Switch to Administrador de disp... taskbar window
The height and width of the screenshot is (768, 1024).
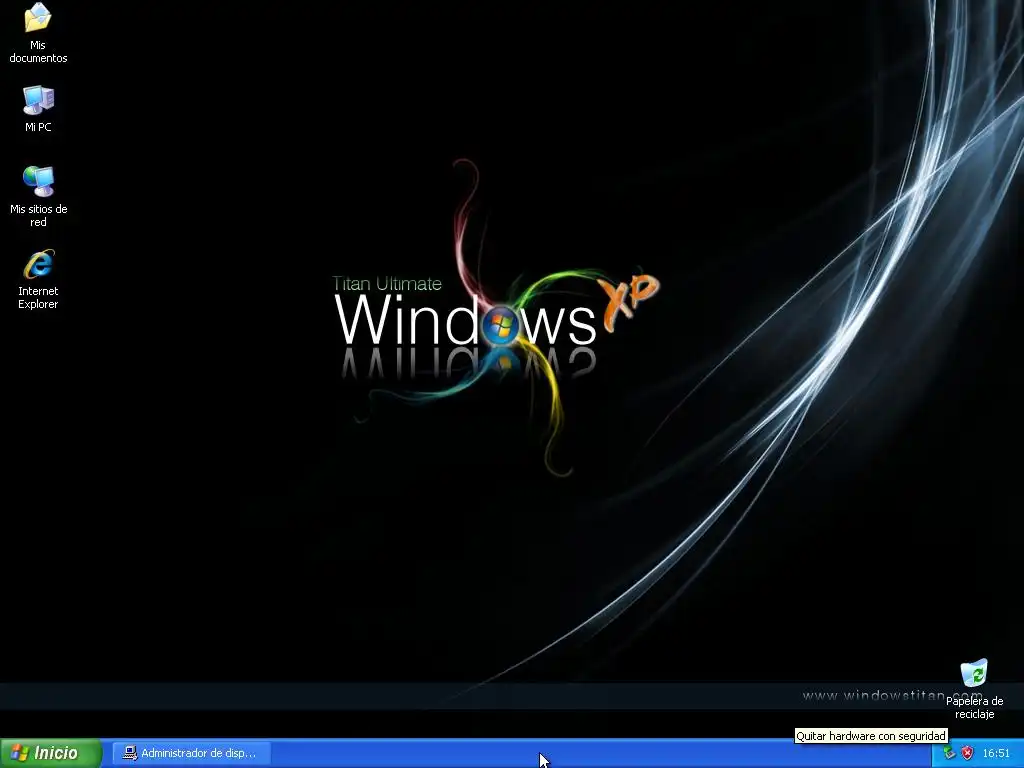click(x=191, y=753)
